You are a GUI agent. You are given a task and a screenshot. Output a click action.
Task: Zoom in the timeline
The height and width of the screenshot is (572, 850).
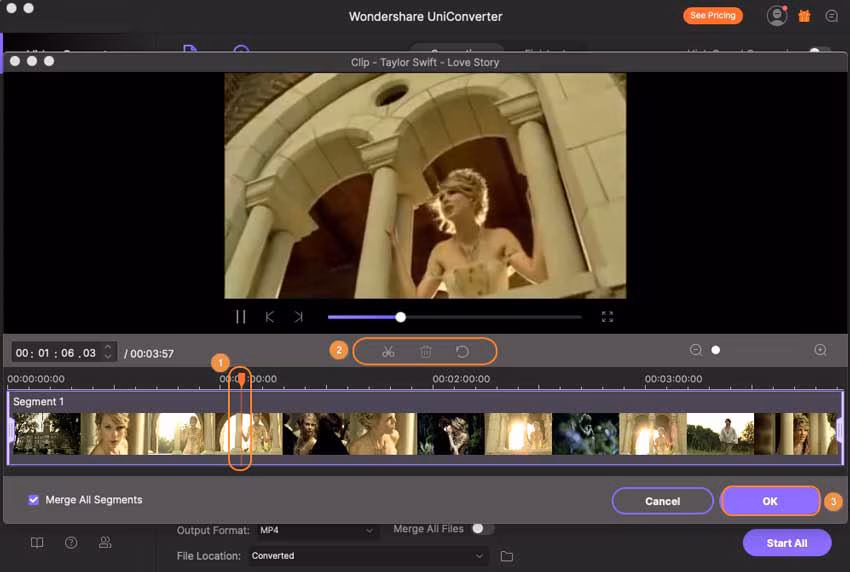point(821,350)
